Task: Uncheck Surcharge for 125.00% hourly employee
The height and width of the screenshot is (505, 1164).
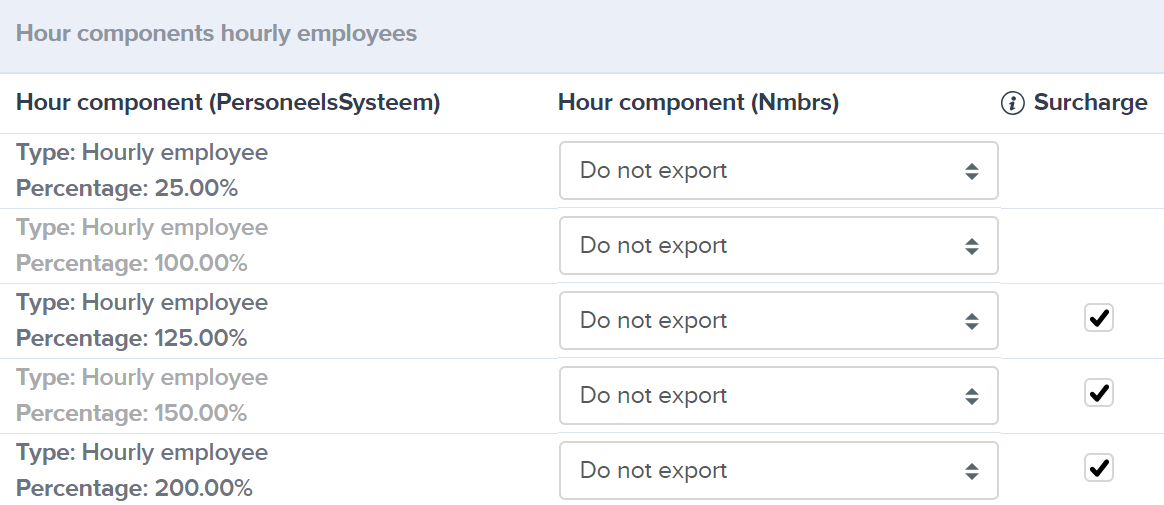Action: click(x=1099, y=318)
